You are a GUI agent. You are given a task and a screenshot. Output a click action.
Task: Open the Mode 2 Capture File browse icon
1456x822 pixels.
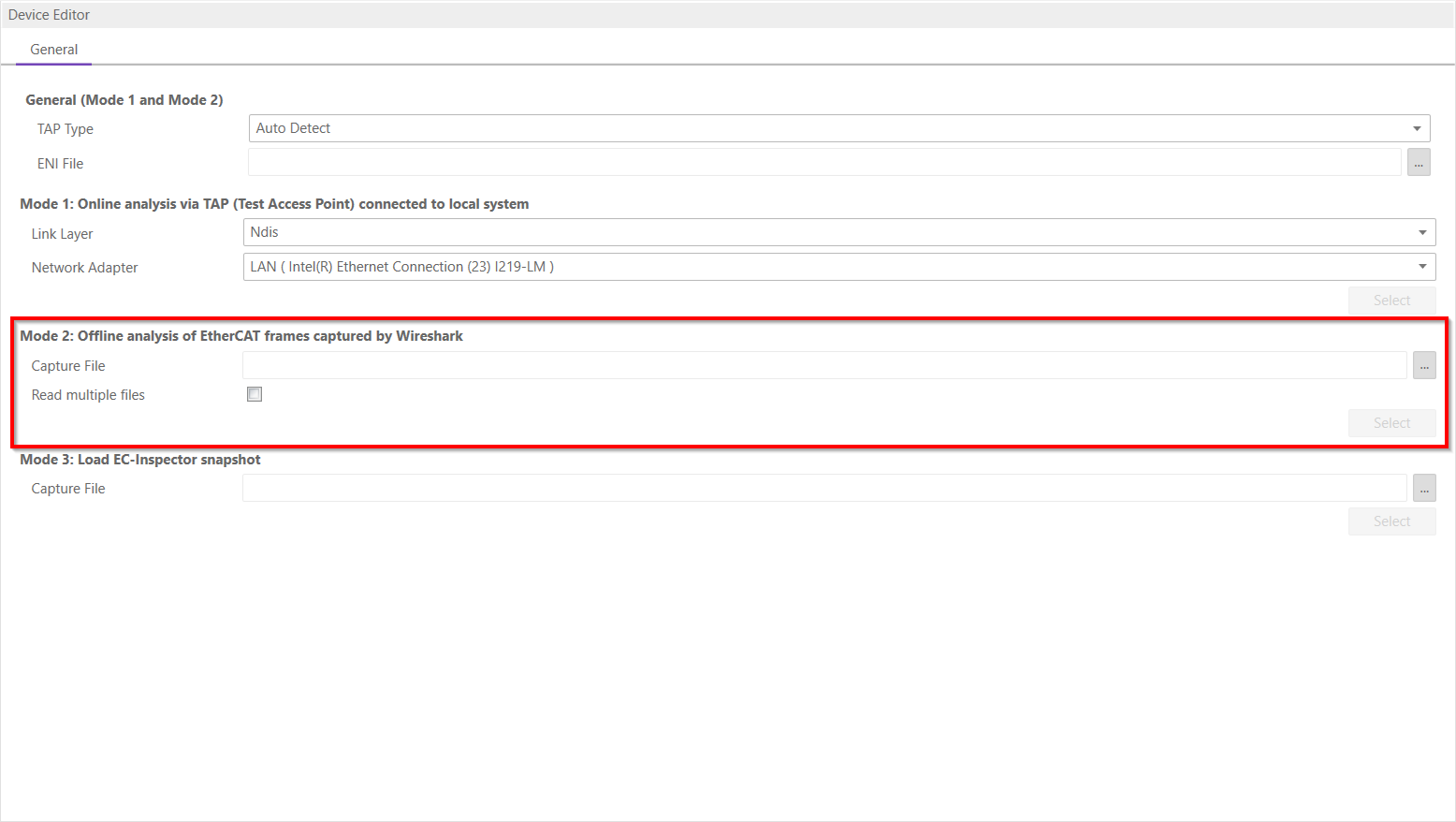point(1423,365)
